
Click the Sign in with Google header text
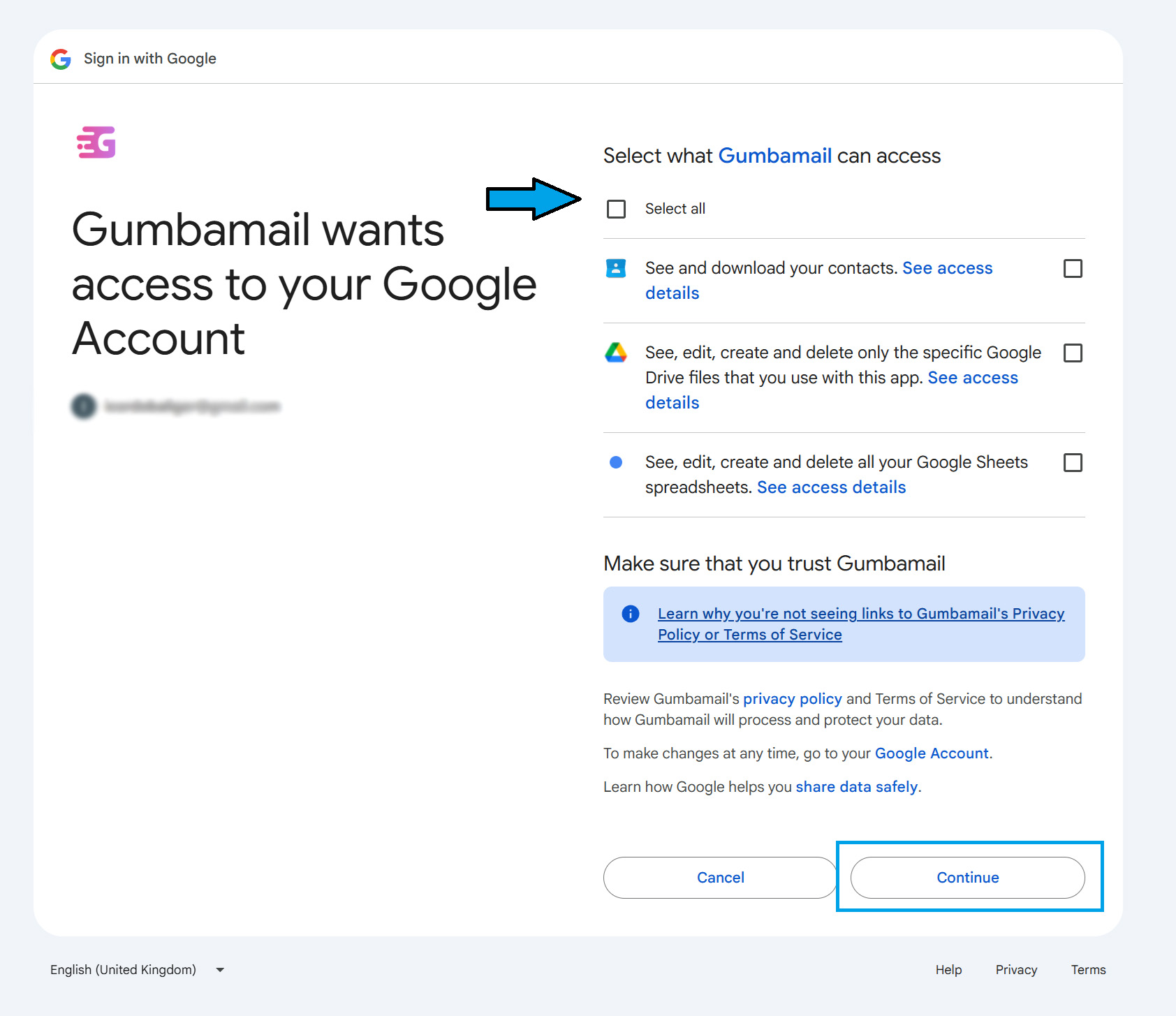coord(150,59)
